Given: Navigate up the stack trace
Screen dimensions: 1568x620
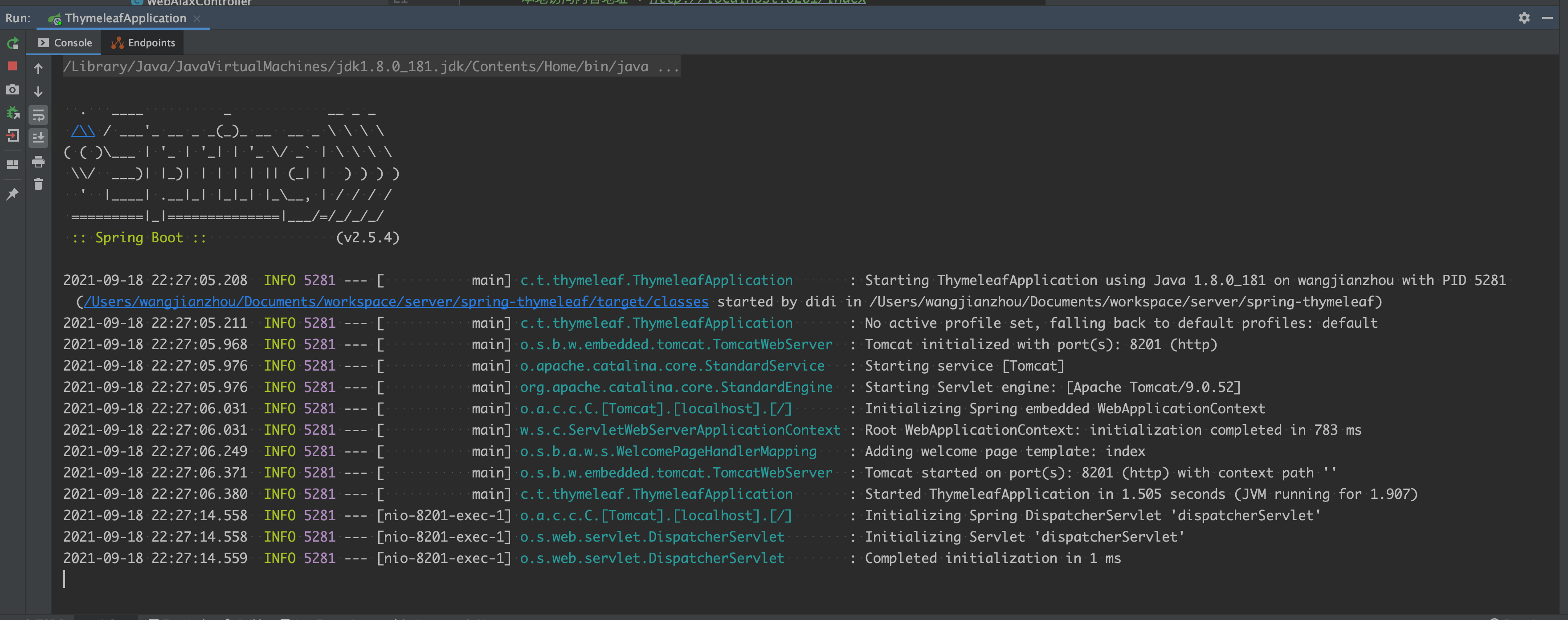Looking at the screenshot, I should tap(38, 69).
